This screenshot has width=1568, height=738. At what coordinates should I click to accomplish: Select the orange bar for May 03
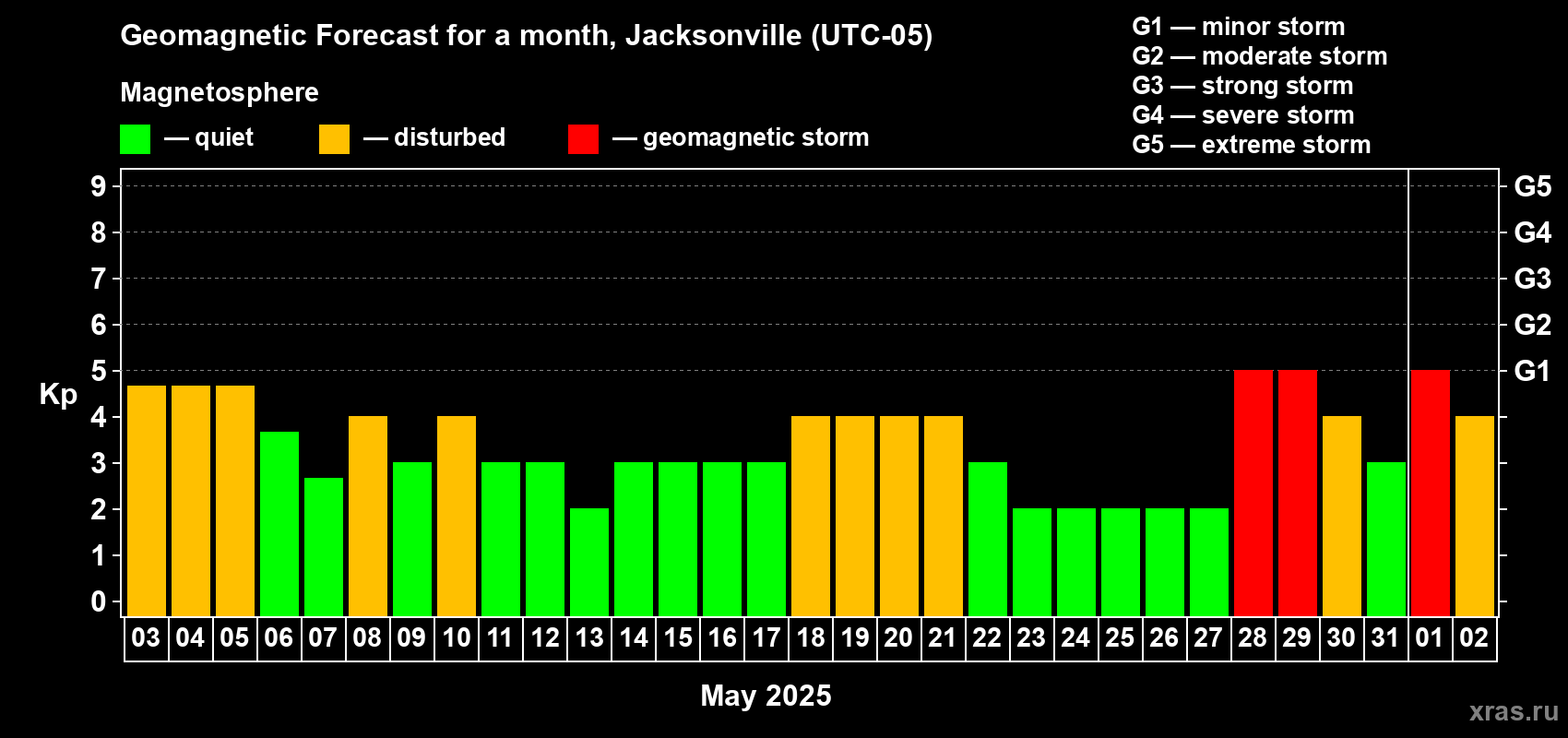pyautogui.click(x=147, y=501)
